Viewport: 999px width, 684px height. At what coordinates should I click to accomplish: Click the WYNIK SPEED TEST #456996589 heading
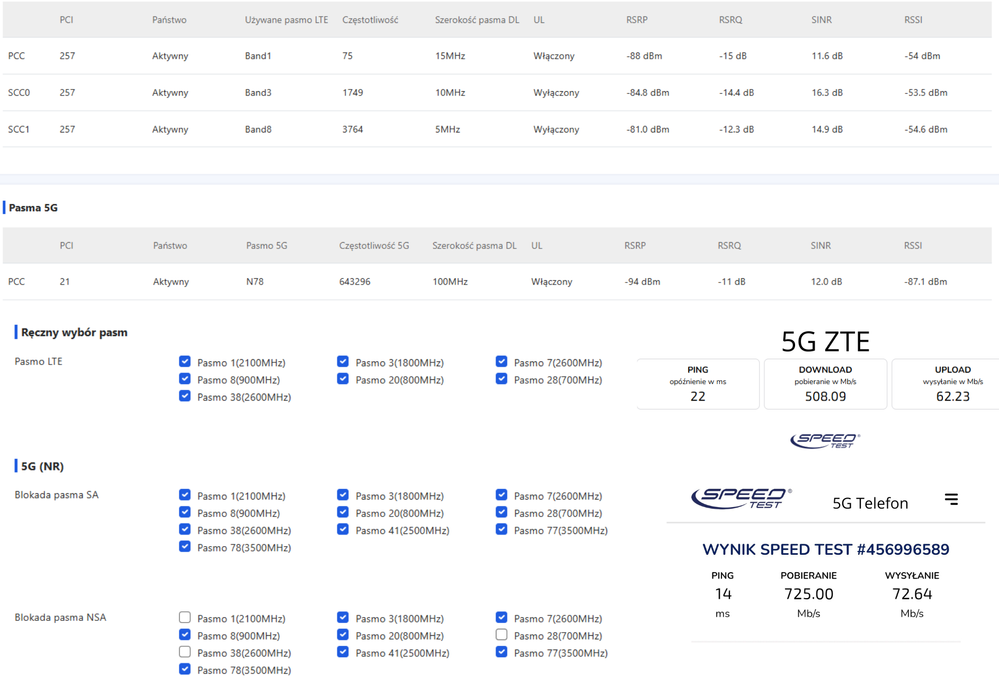coord(825,549)
